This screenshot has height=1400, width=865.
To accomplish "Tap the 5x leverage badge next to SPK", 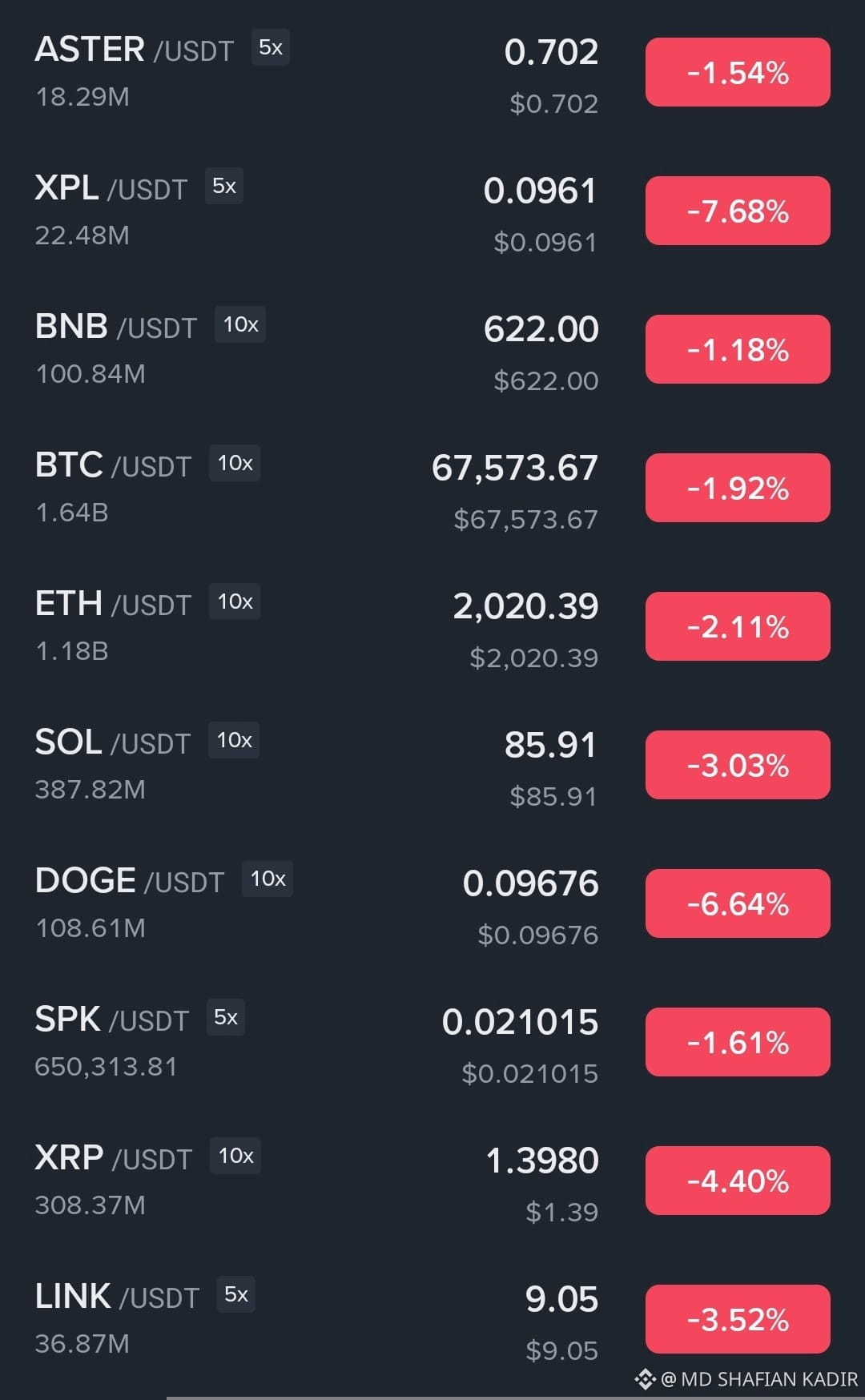I will [x=226, y=1018].
